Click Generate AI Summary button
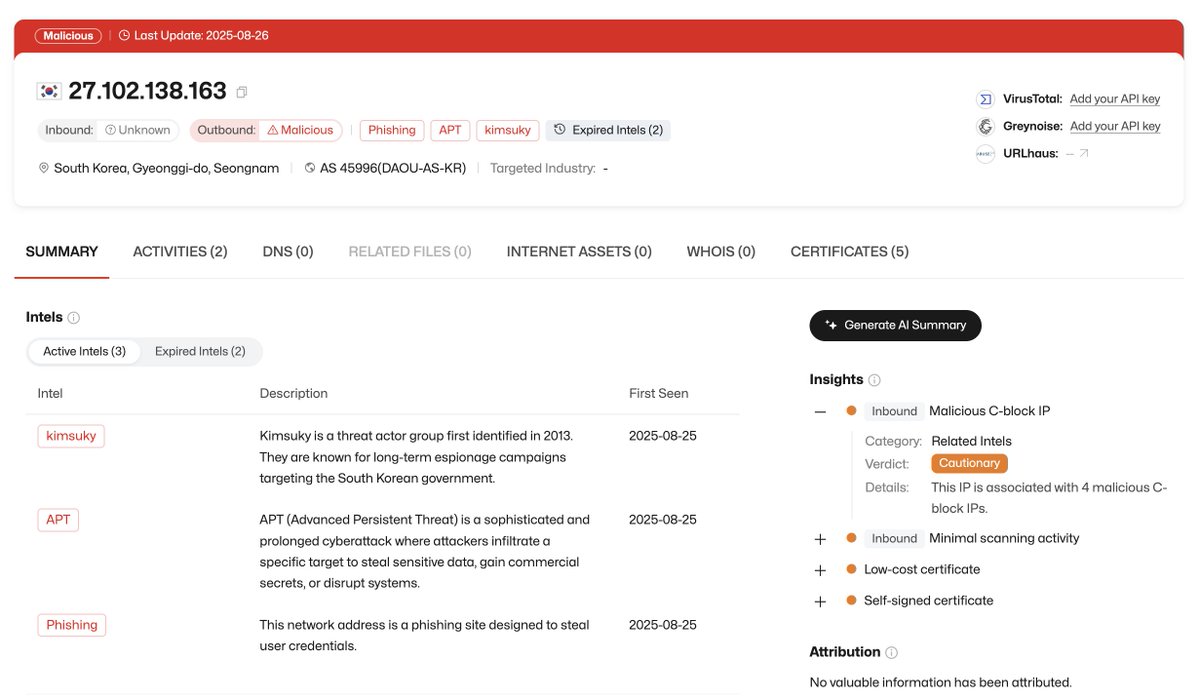The width and height of the screenshot is (1200, 699). point(895,325)
